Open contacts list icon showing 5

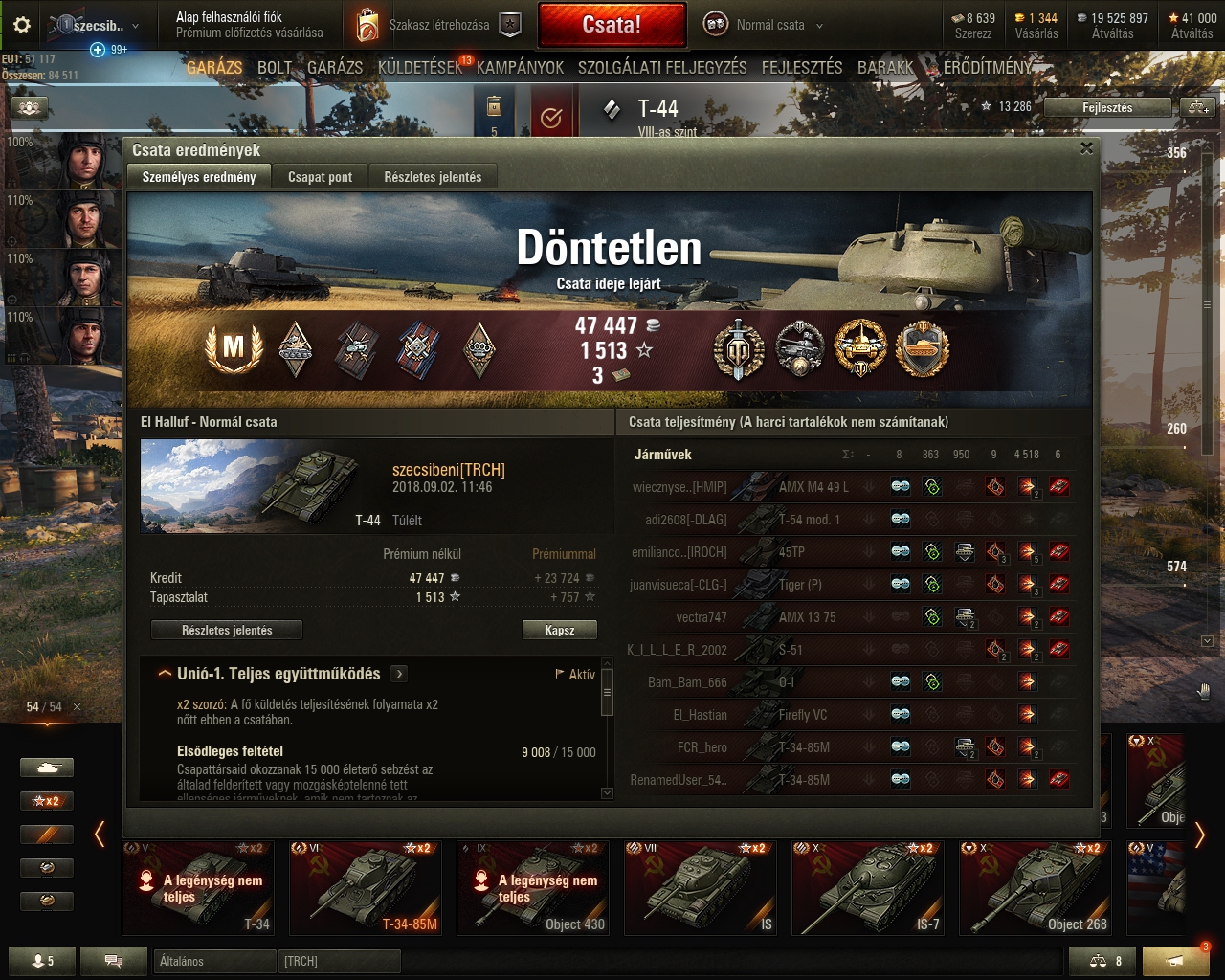42,961
